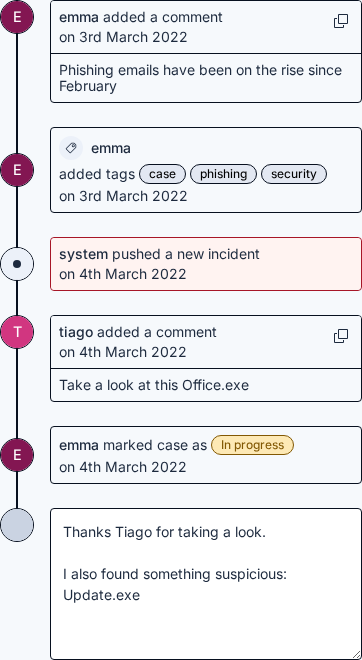Select the 'case' tag badge
362x660 pixels.
pos(162,174)
